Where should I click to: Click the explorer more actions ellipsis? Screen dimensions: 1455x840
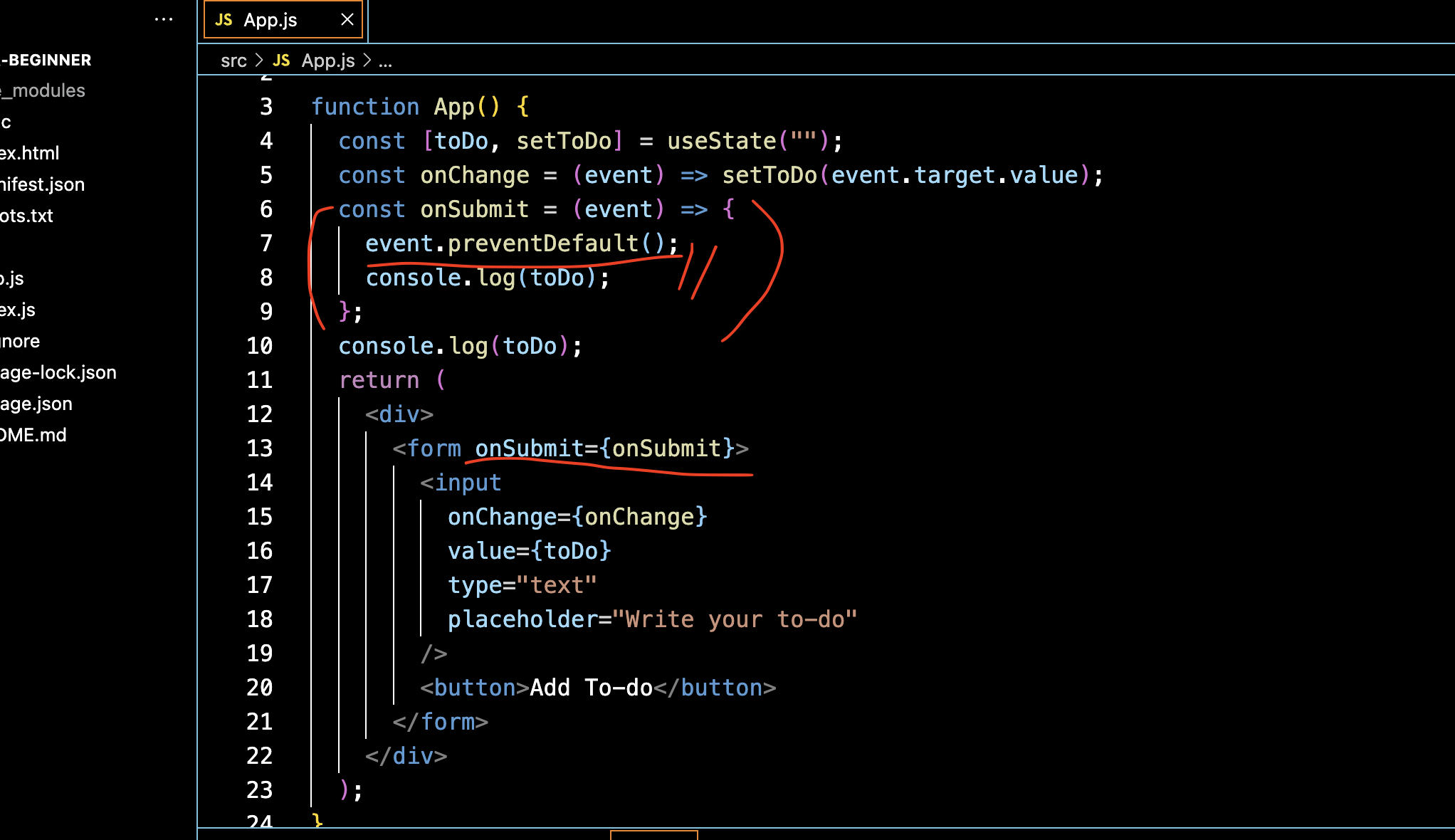pyautogui.click(x=164, y=19)
